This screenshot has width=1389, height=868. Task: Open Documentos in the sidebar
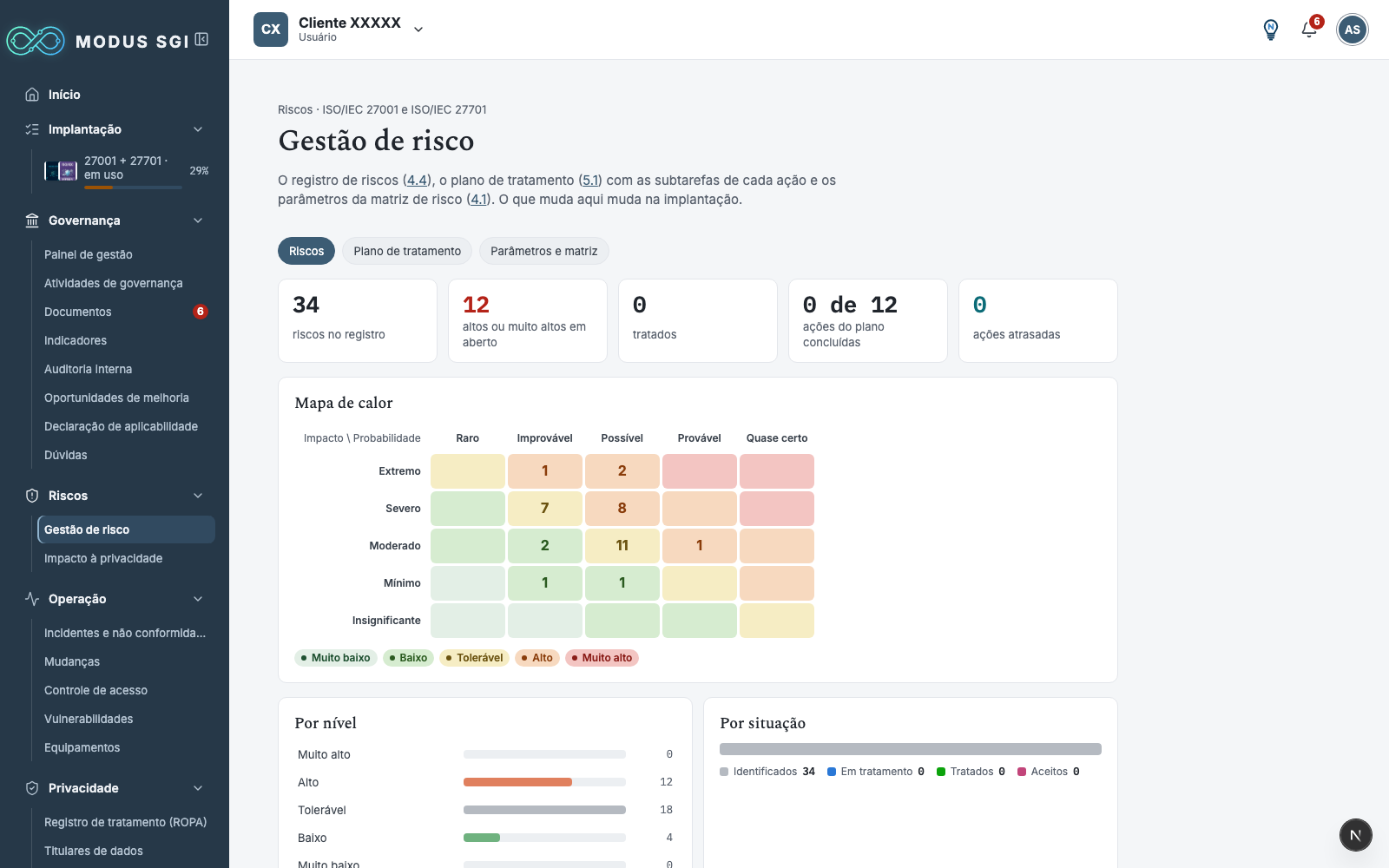coord(127,312)
